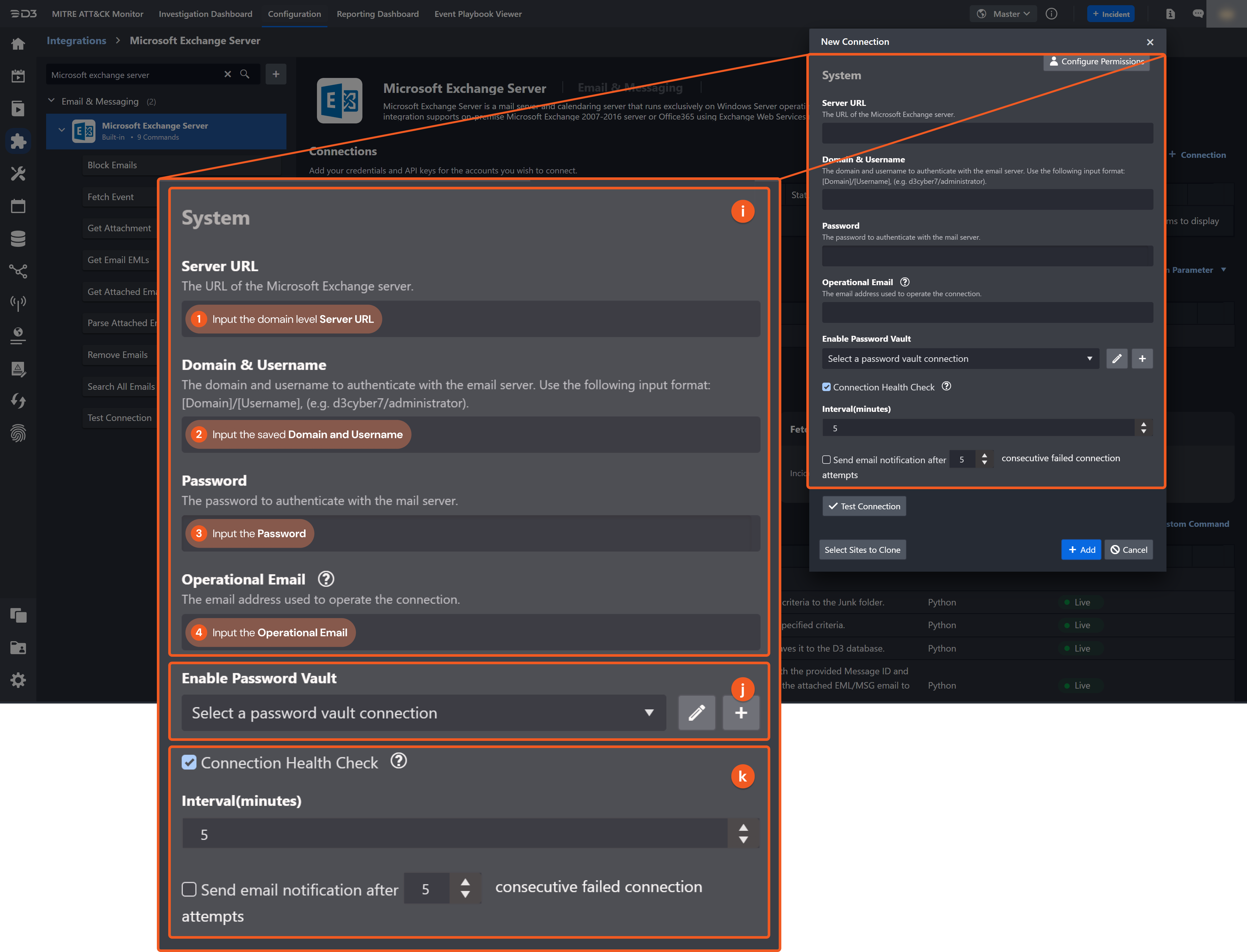This screenshot has width=1247, height=952.
Task: Open the Master version dropdown
Action: pyautogui.click(x=1003, y=14)
